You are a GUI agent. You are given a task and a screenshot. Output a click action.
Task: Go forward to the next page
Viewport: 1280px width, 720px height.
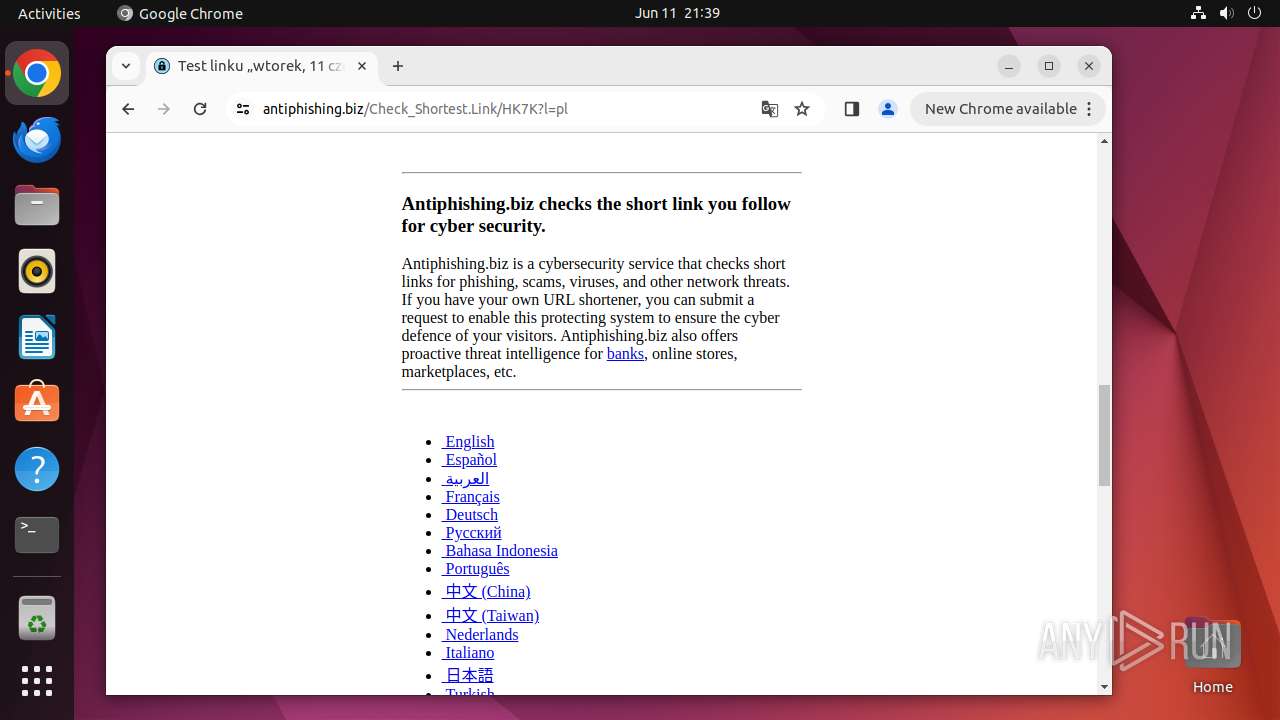tap(164, 109)
